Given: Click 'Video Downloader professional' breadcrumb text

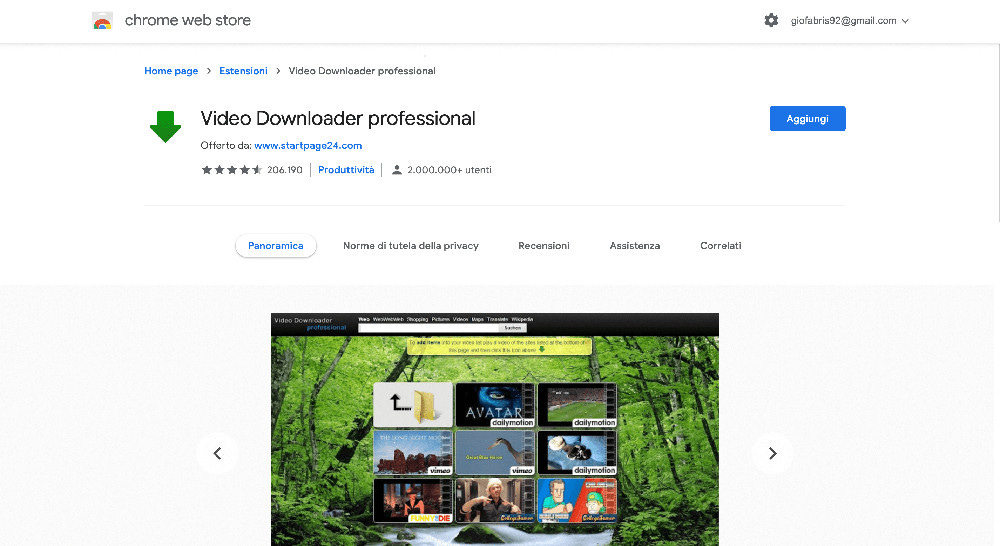Looking at the screenshot, I should click(362, 71).
